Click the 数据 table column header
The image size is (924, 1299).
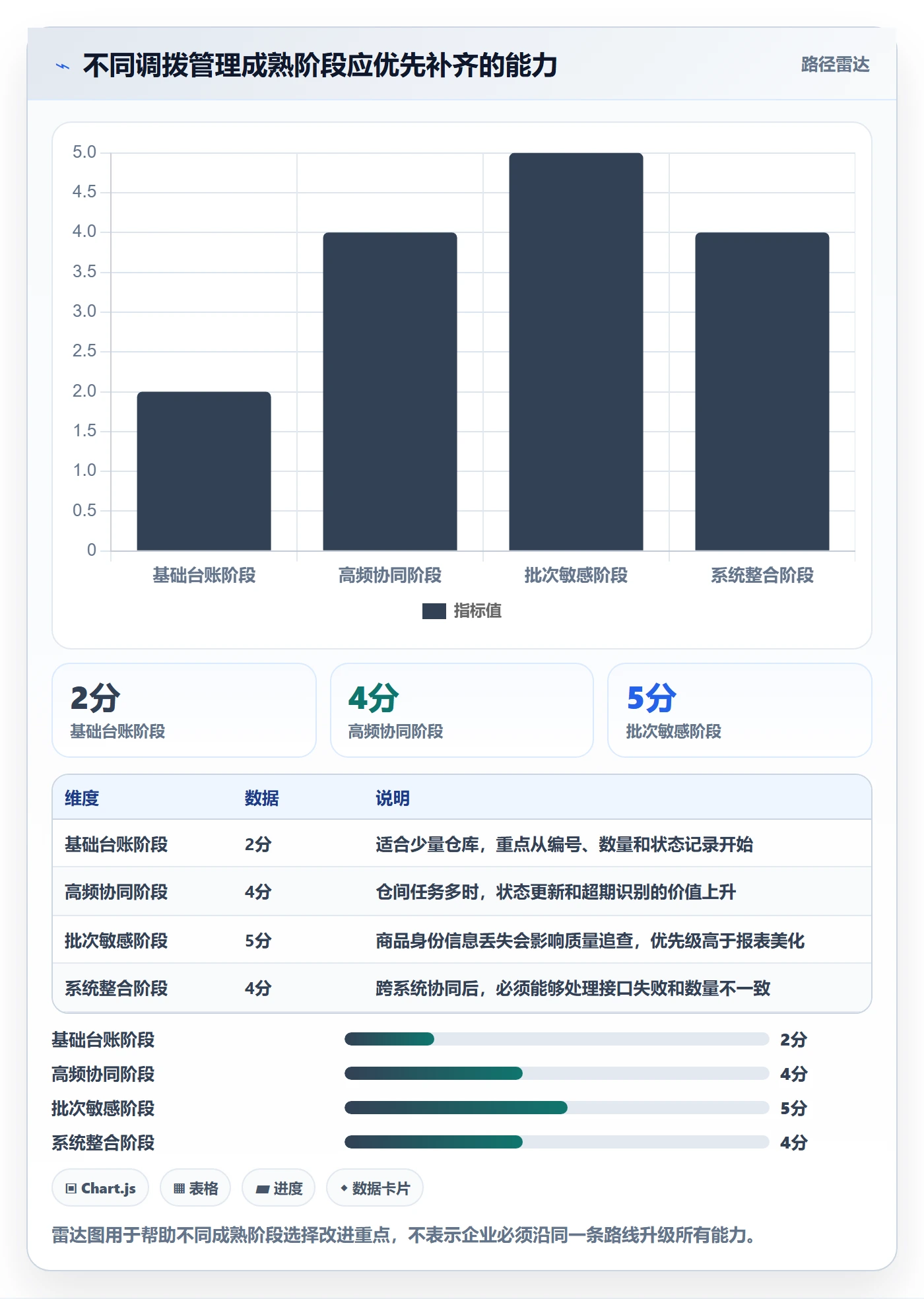pos(262,799)
